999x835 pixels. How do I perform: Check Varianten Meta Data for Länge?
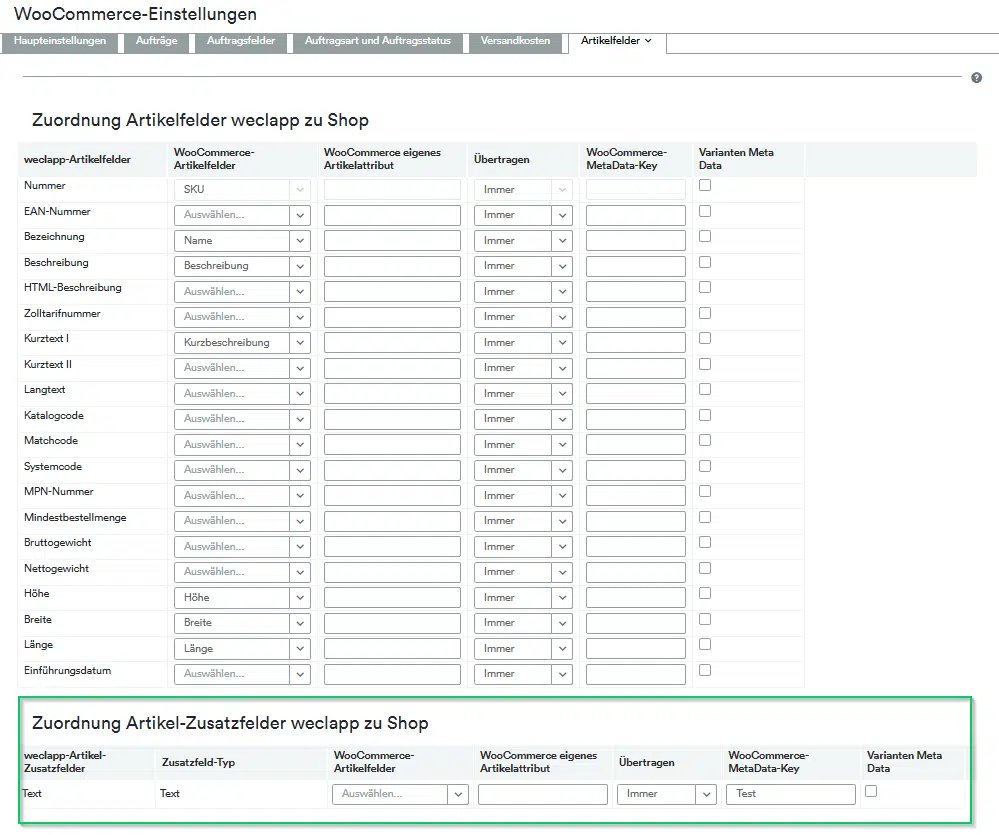pos(705,644)
